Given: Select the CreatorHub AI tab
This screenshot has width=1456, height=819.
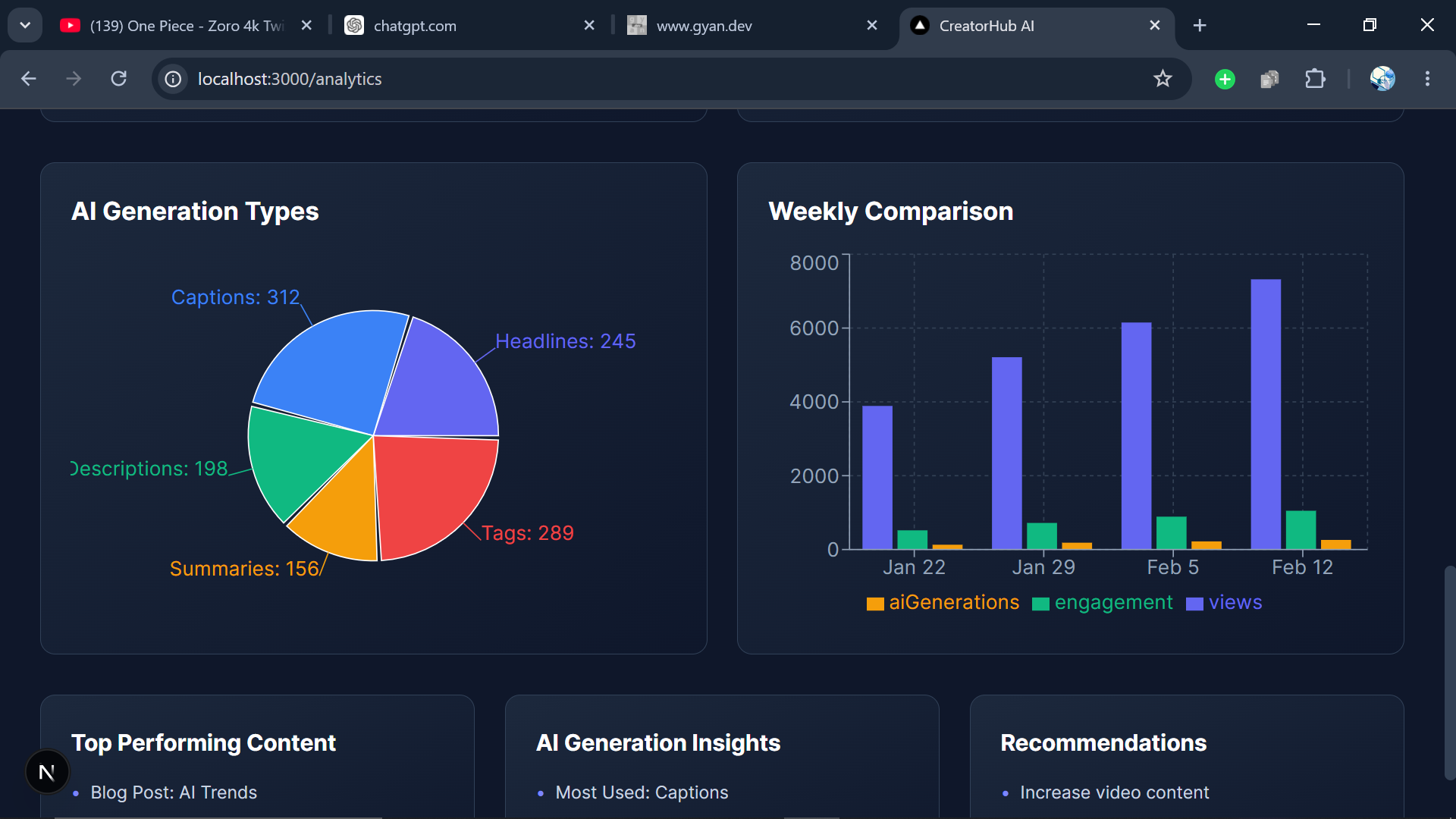Looking at the screenshot, I should 1036,26.
